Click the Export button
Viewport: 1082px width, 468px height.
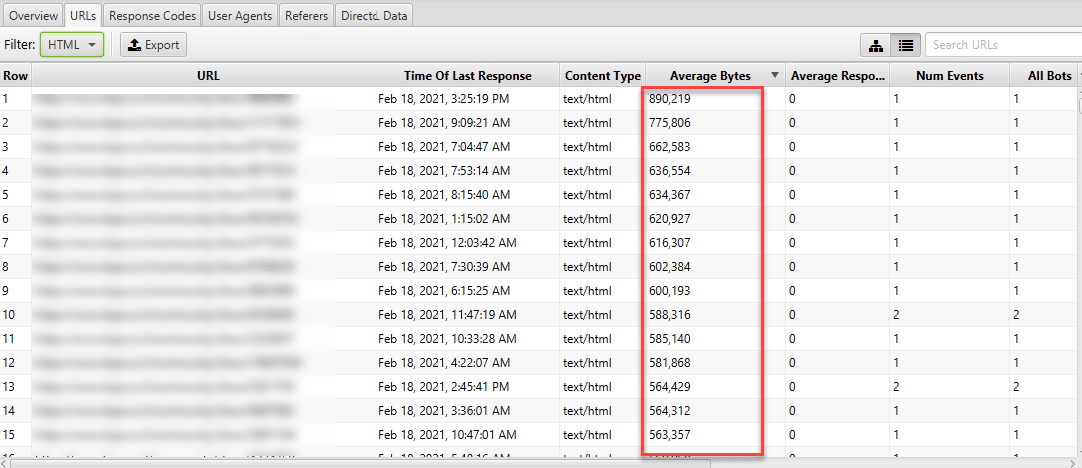154,45
